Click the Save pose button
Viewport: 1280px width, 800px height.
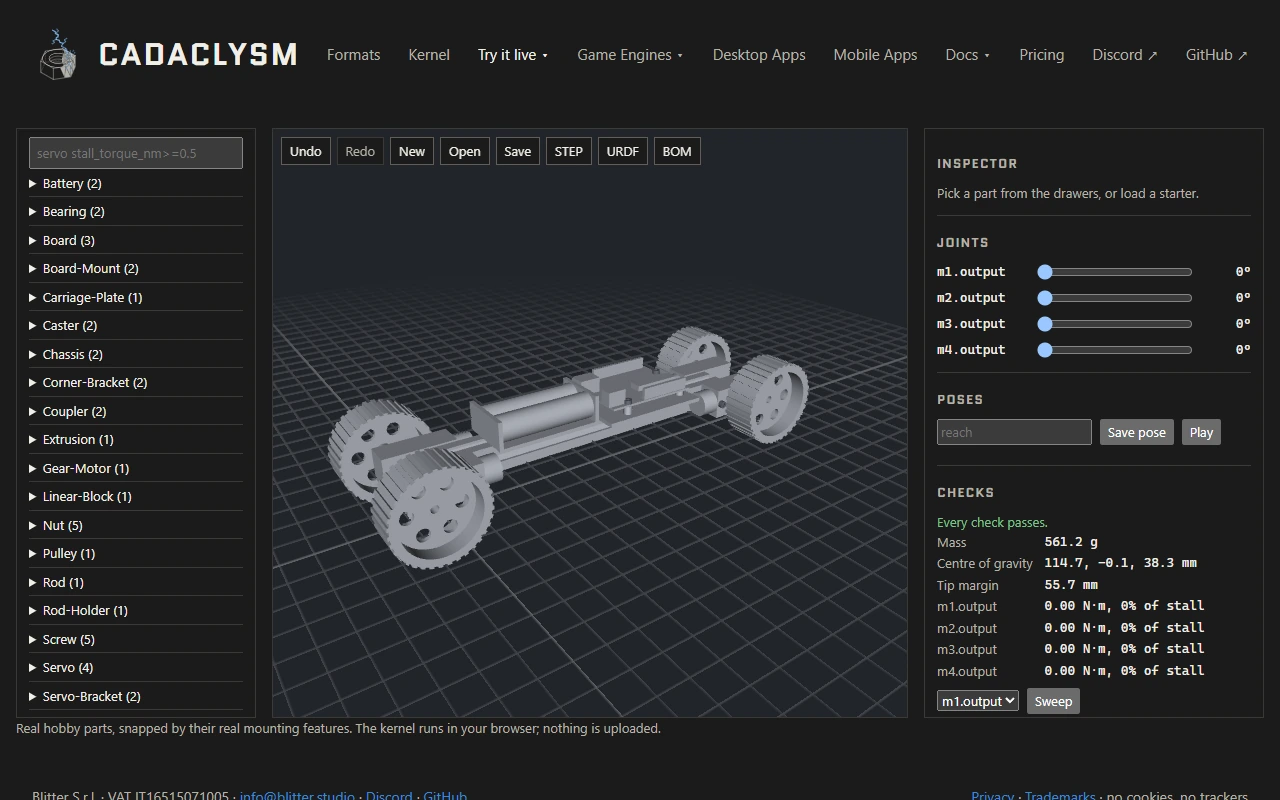pos(1136,433)
